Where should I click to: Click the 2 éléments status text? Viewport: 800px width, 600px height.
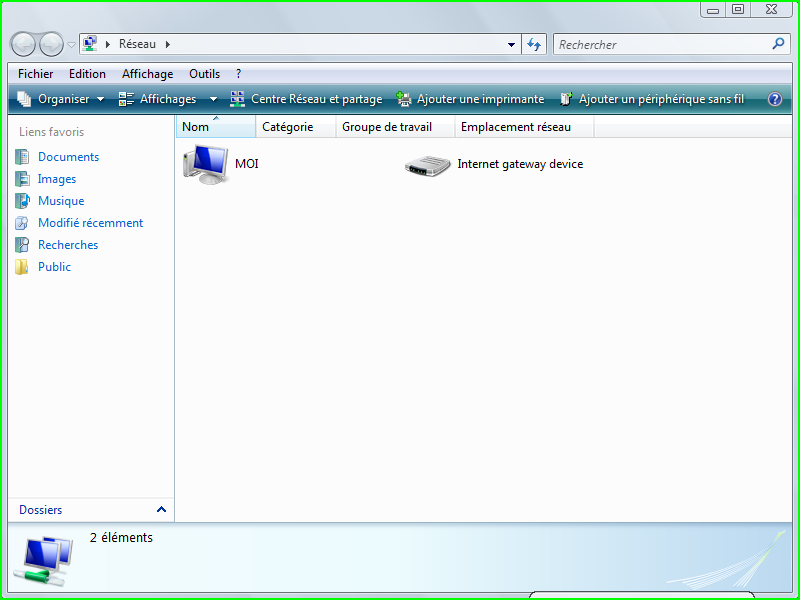[x=121, y=537]
